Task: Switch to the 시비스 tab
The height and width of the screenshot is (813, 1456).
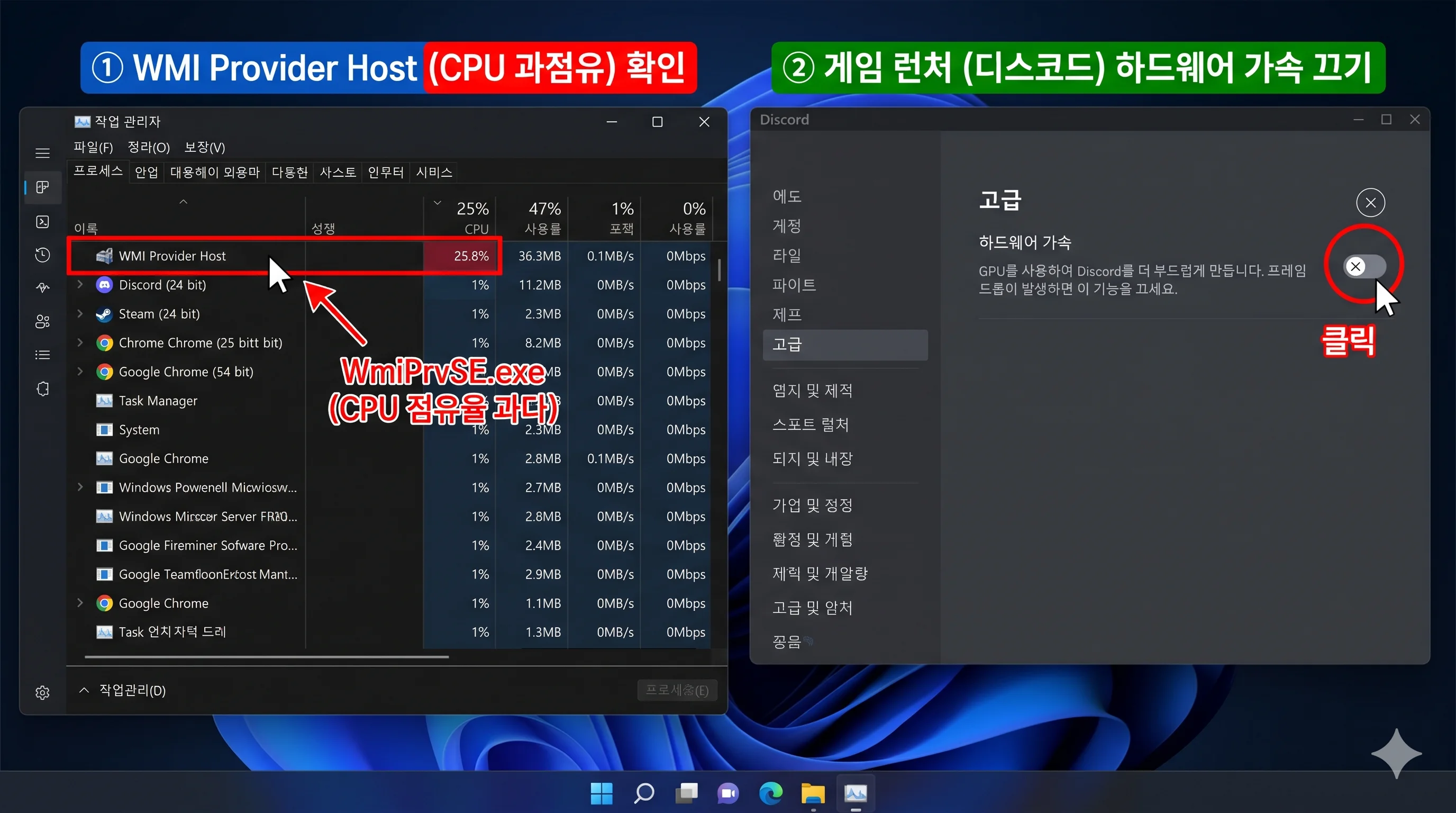Action: (x=434, y=173)
